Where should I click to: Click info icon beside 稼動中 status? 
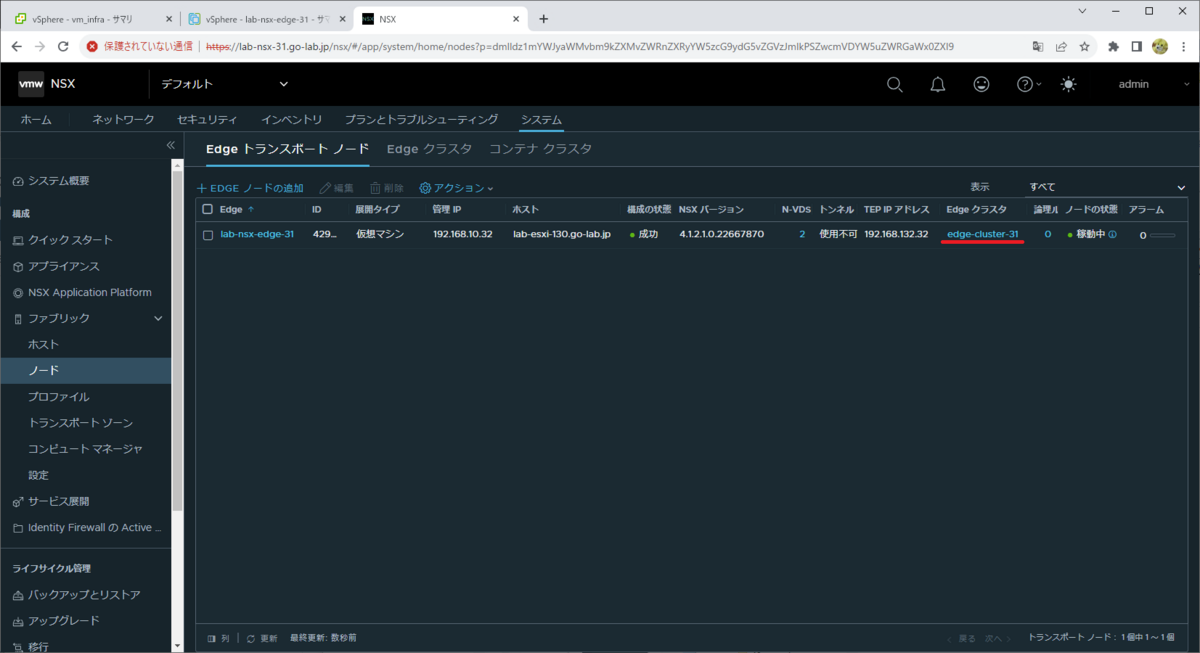point(1112,235)
